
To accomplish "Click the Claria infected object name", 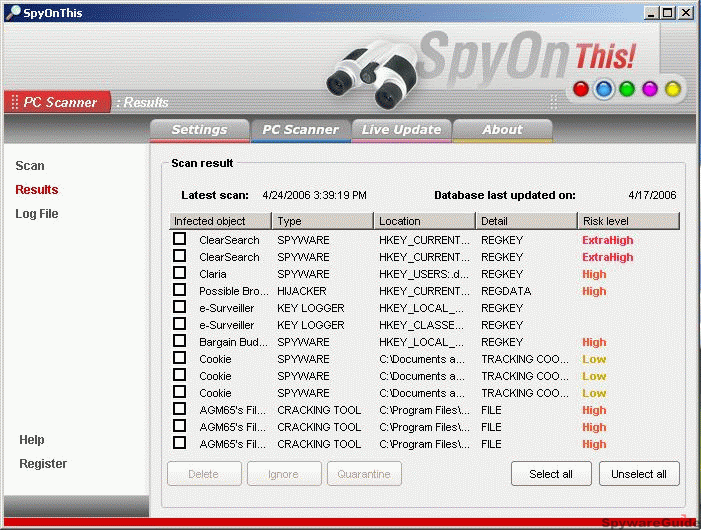I will [x=213, y=274].
